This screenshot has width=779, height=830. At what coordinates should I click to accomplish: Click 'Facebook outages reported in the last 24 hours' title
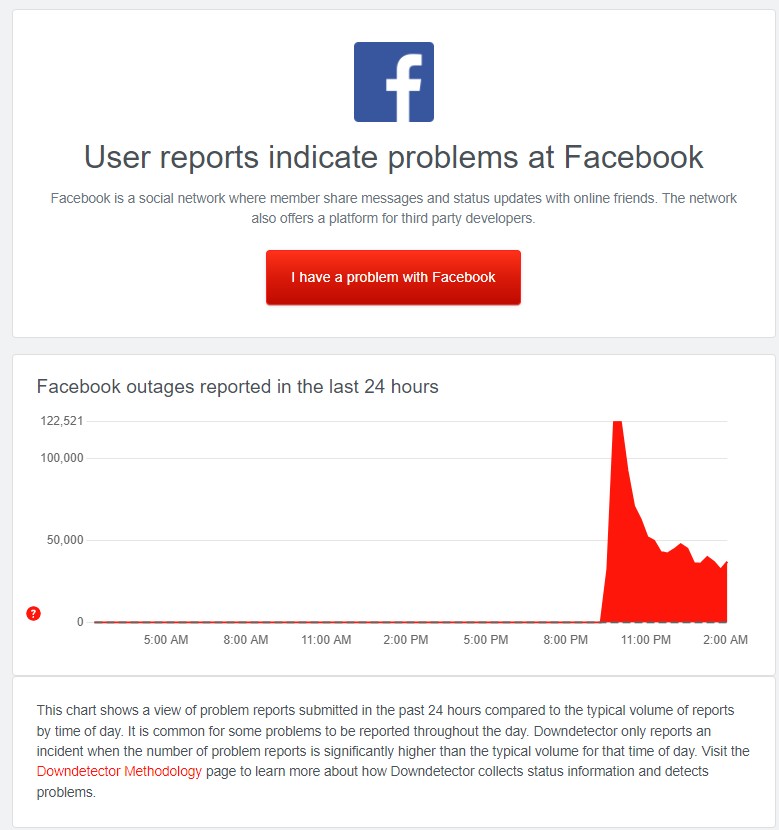click(238, 386)
